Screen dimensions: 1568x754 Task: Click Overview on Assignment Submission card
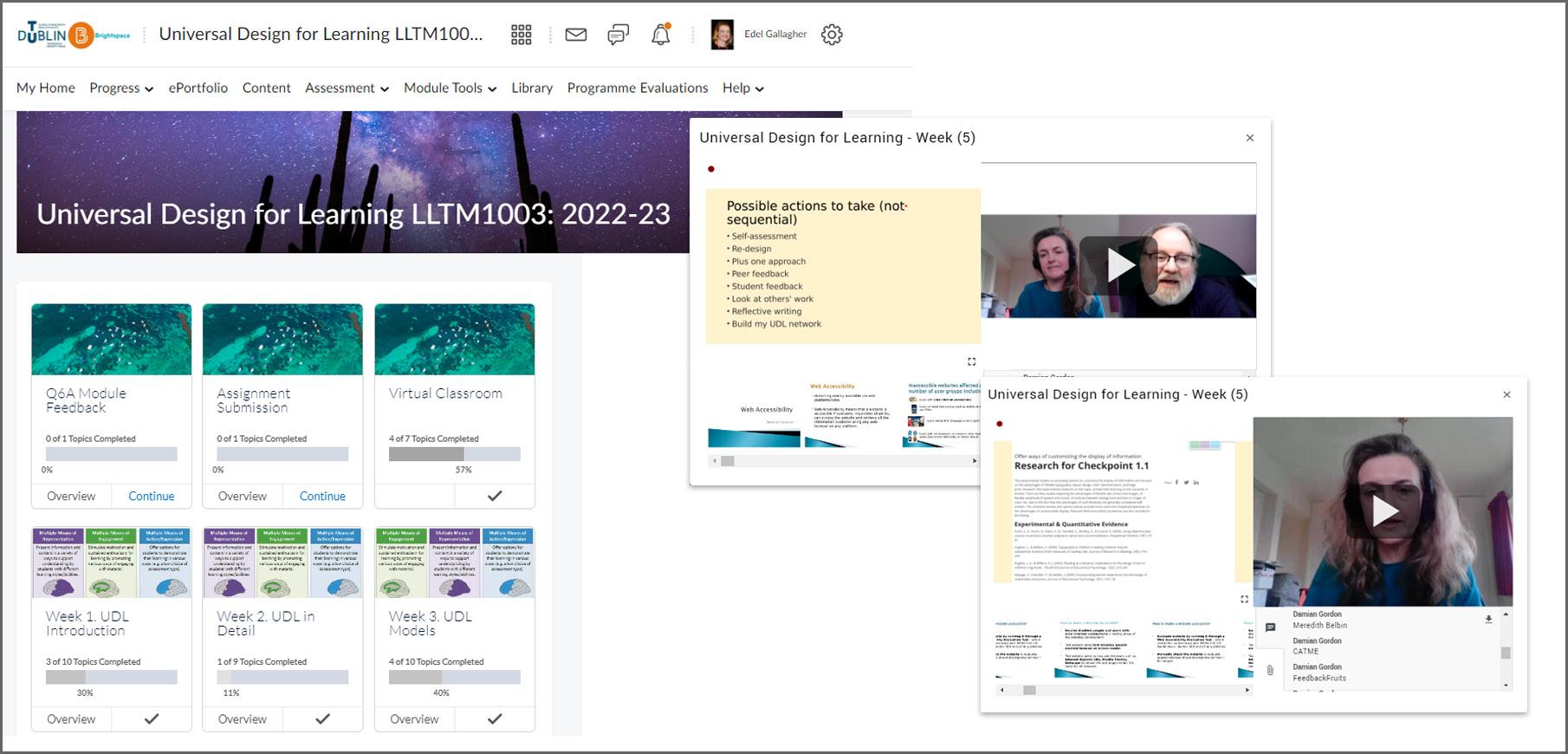click(x=243, y=496)
